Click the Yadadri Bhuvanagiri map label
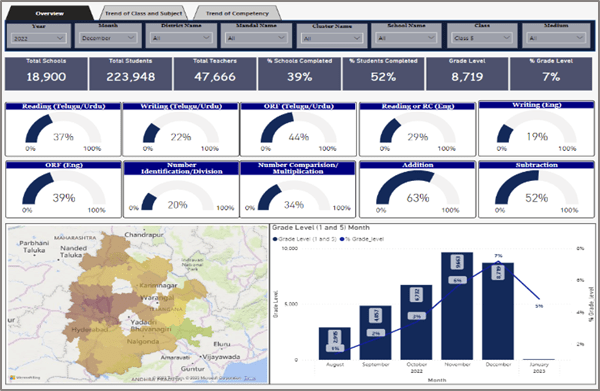 pos(151,325)
